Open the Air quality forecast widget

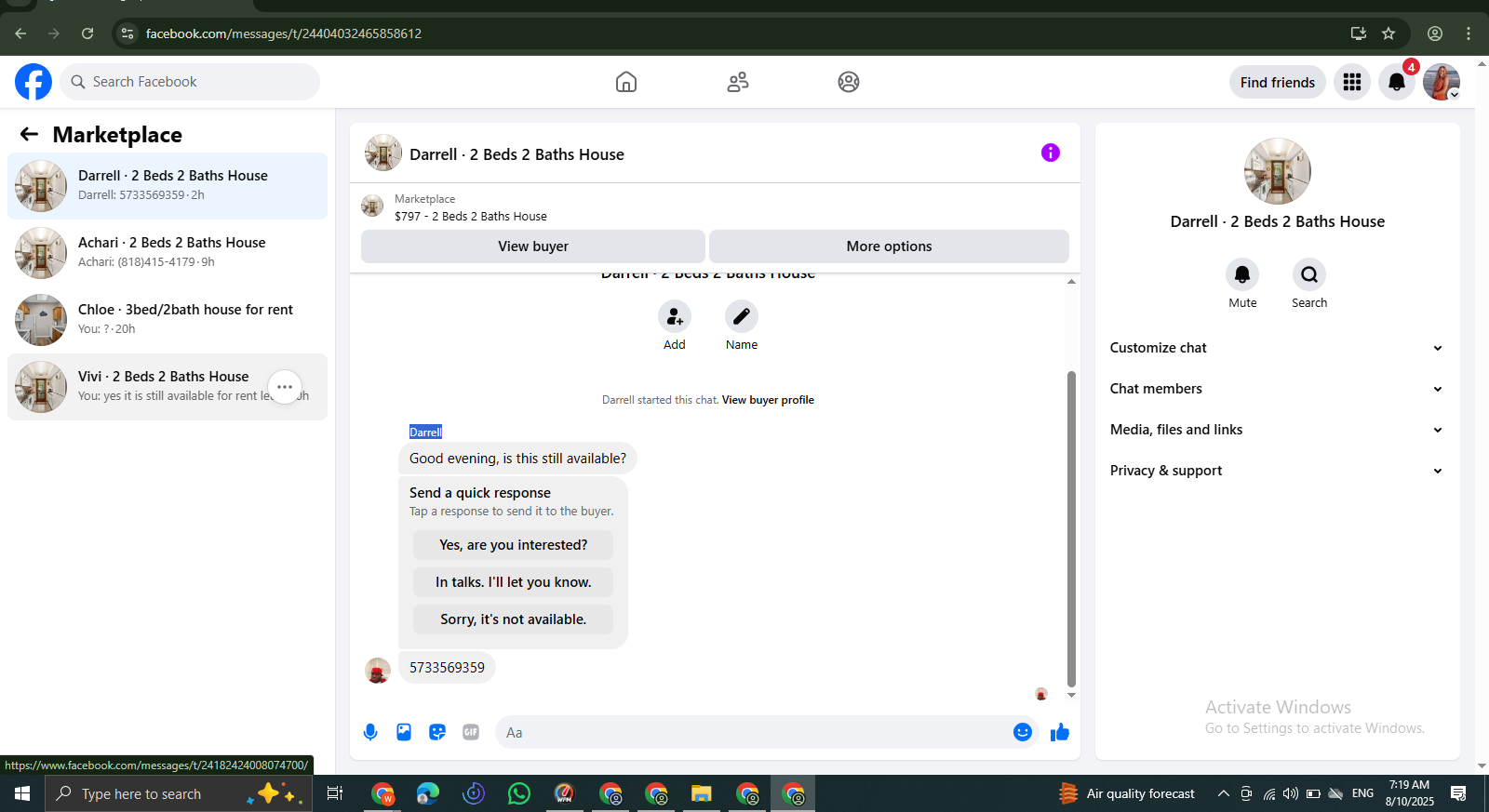(1127, 793)
